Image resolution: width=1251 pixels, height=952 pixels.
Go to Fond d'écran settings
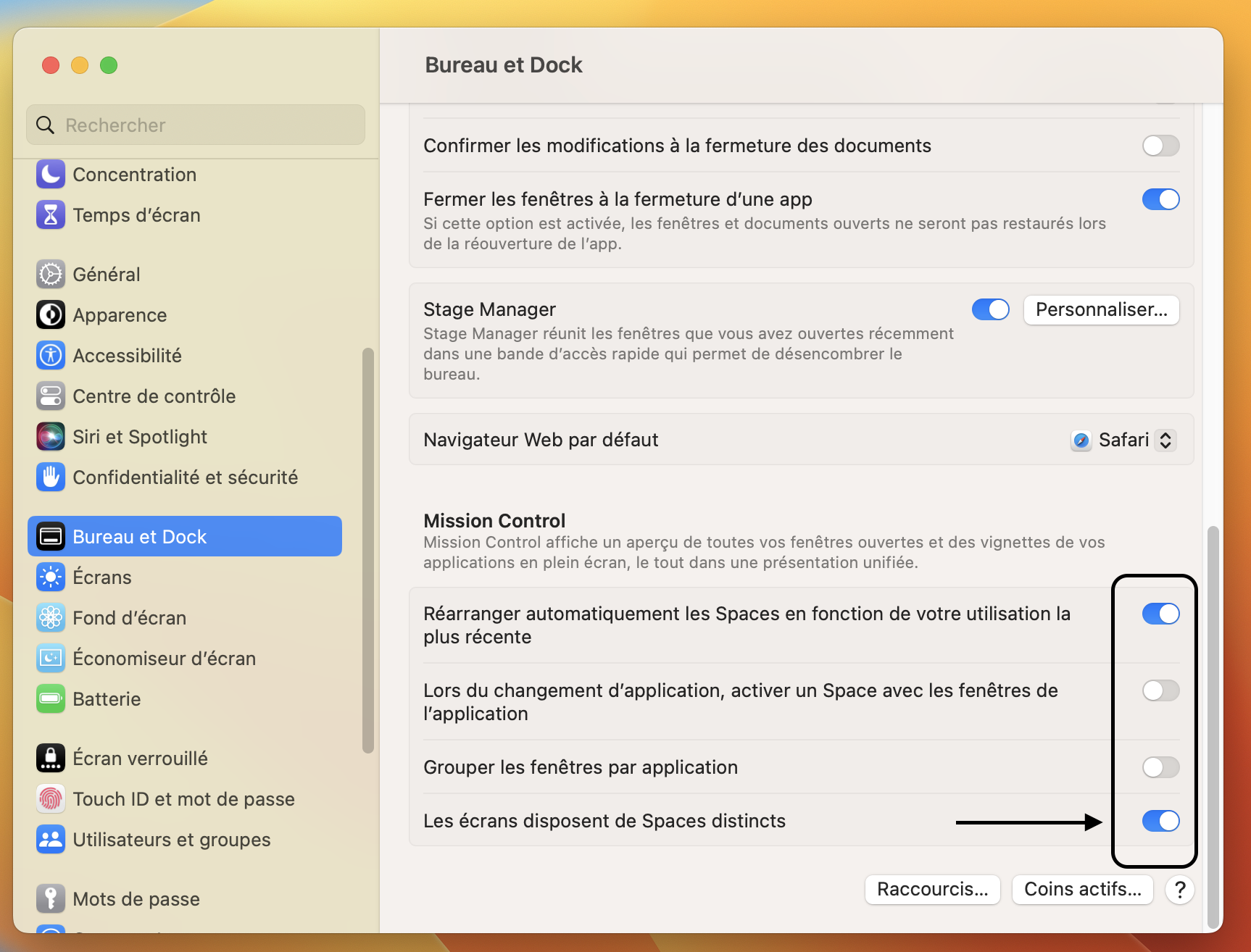click(x=129, y=618)
